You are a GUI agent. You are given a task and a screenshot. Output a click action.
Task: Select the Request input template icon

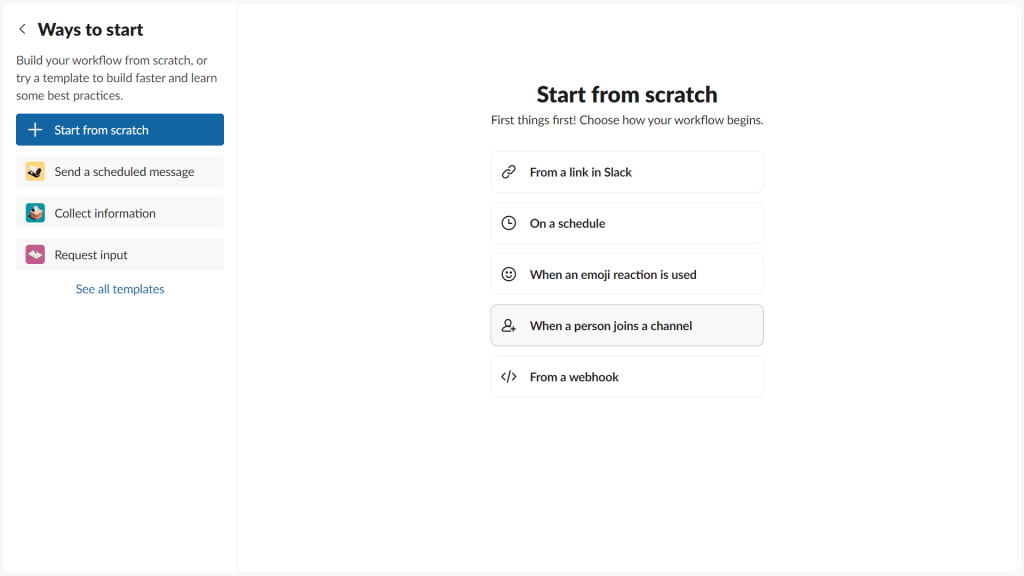pos(33,254)
